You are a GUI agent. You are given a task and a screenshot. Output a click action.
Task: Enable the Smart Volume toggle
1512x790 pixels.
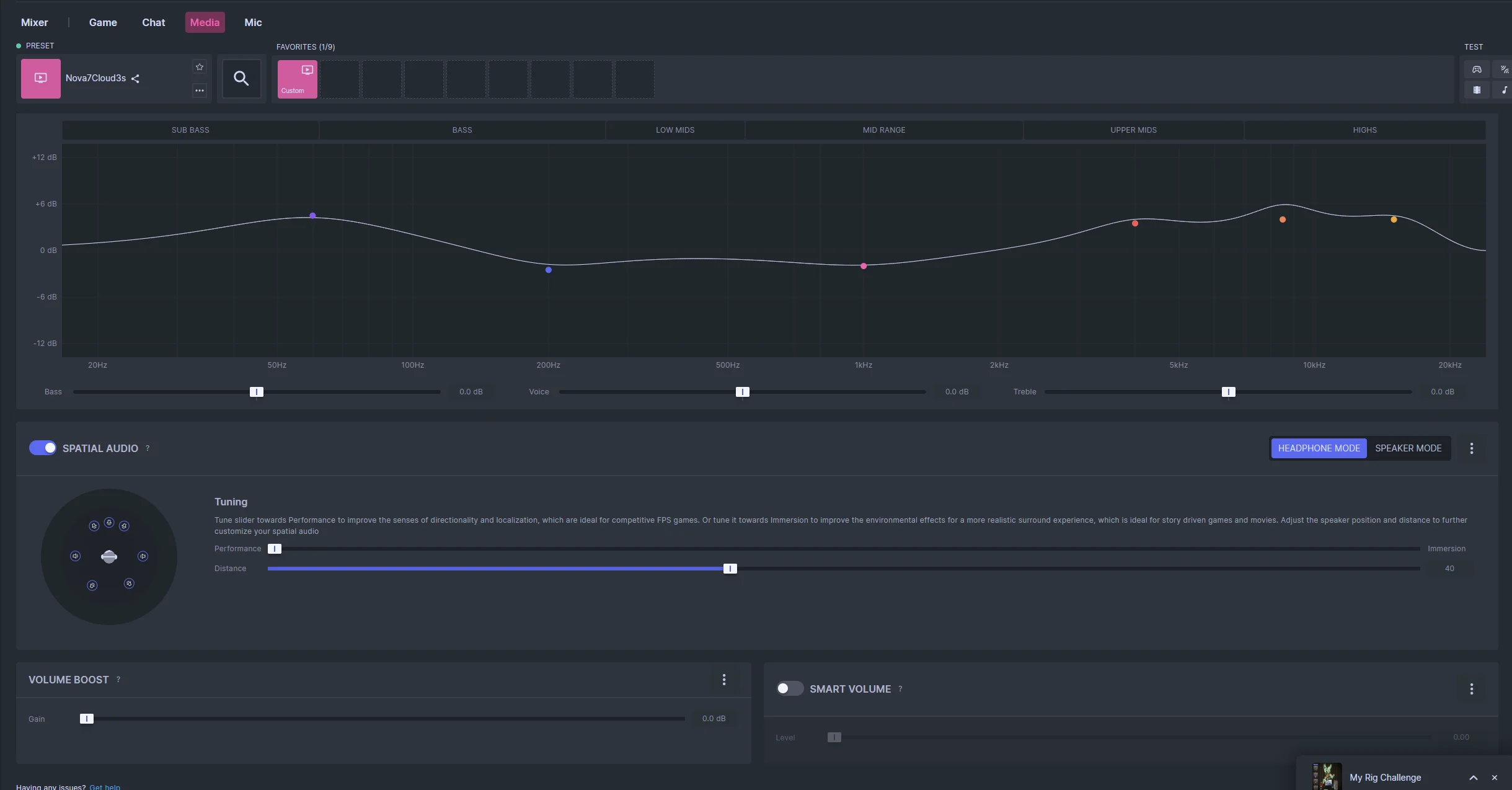pos(789,688)
